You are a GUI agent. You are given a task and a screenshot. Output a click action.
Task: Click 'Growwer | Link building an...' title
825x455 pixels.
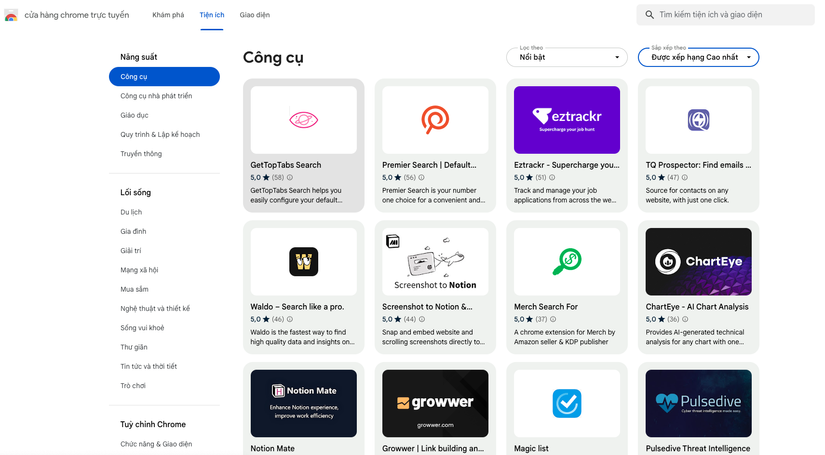pos(433,449)
